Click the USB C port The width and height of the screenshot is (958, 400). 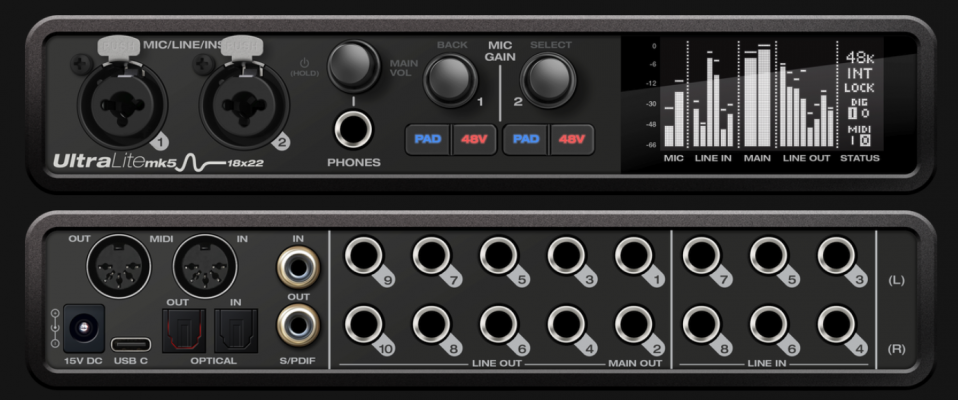click(131, 344)
